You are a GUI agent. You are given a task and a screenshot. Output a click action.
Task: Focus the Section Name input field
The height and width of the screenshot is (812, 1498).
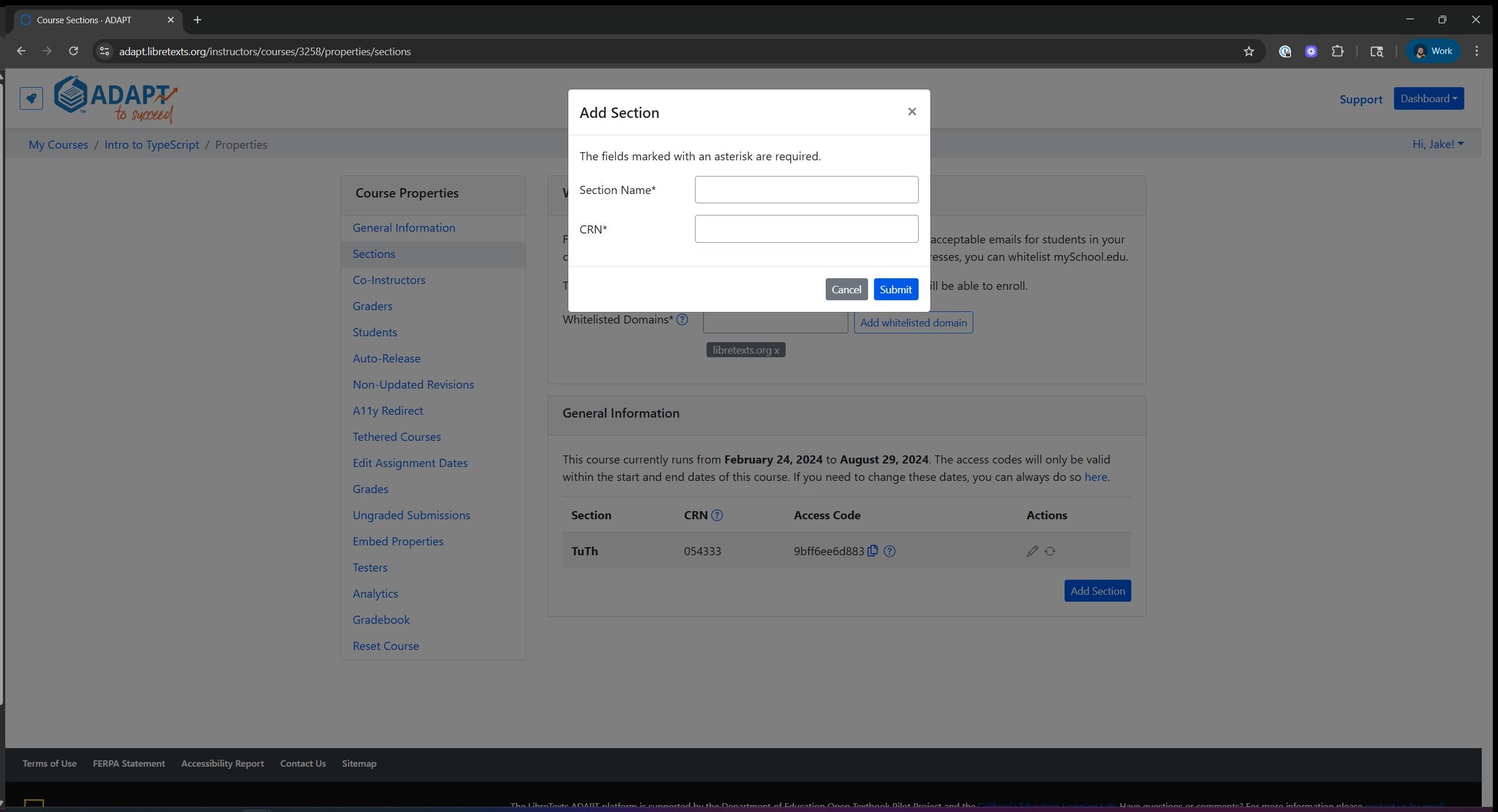point(807,190)
